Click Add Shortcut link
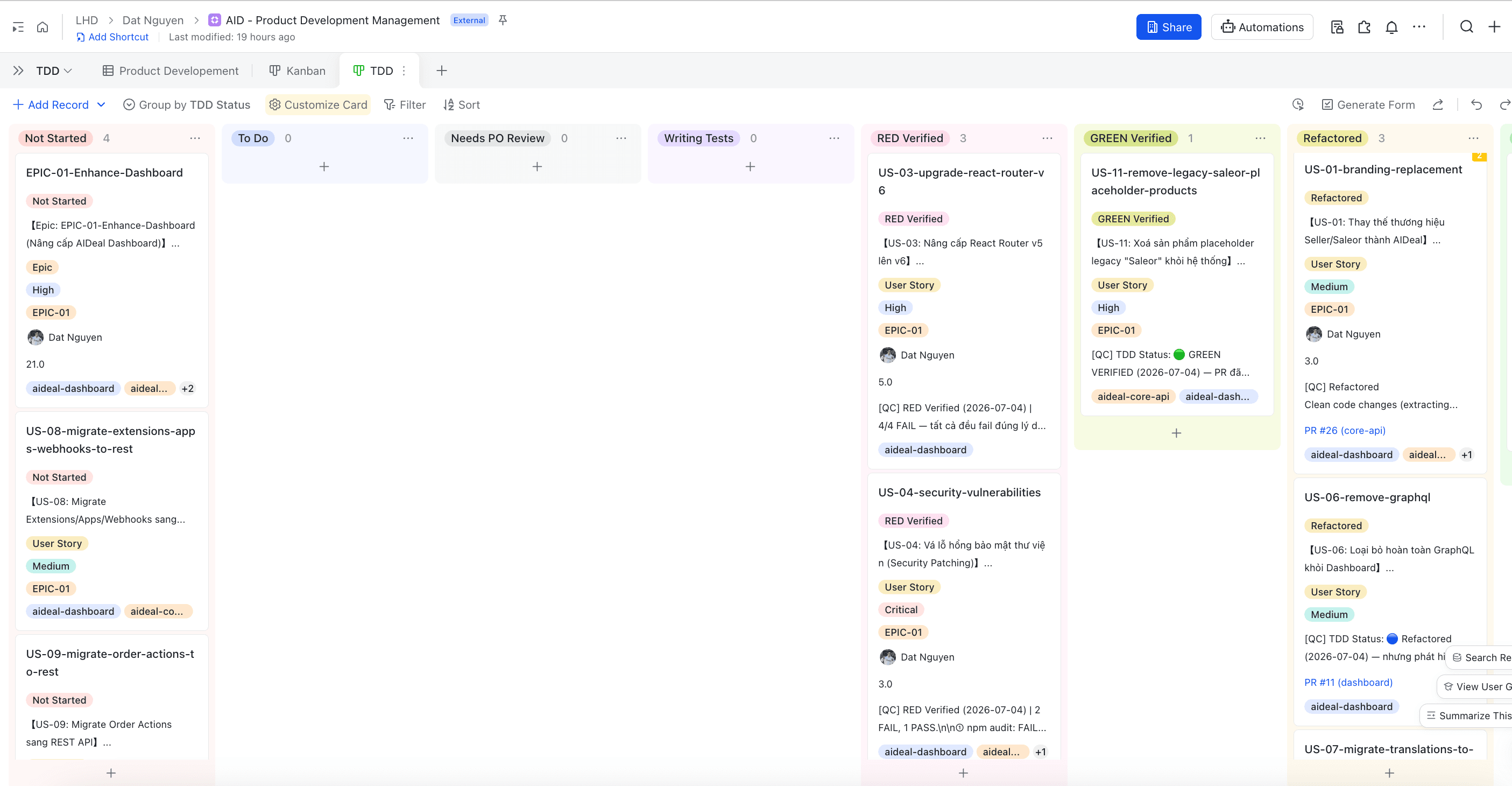The image size is (1512, 786). pyautogui.click(x=112, y=37)
